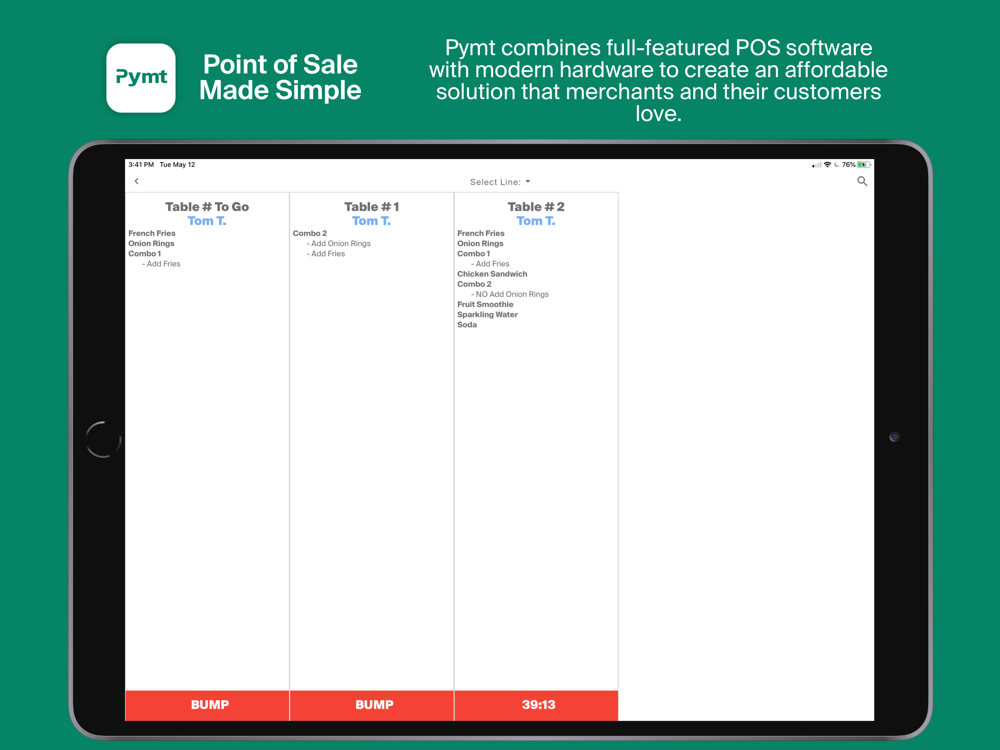Select Combo 1 in Table # 2

coord(474,254)
